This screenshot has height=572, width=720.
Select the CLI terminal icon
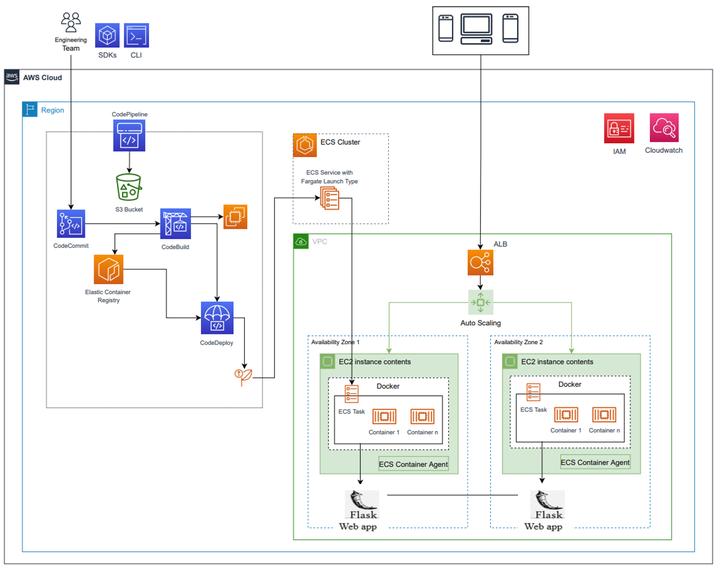coord(136,35)
